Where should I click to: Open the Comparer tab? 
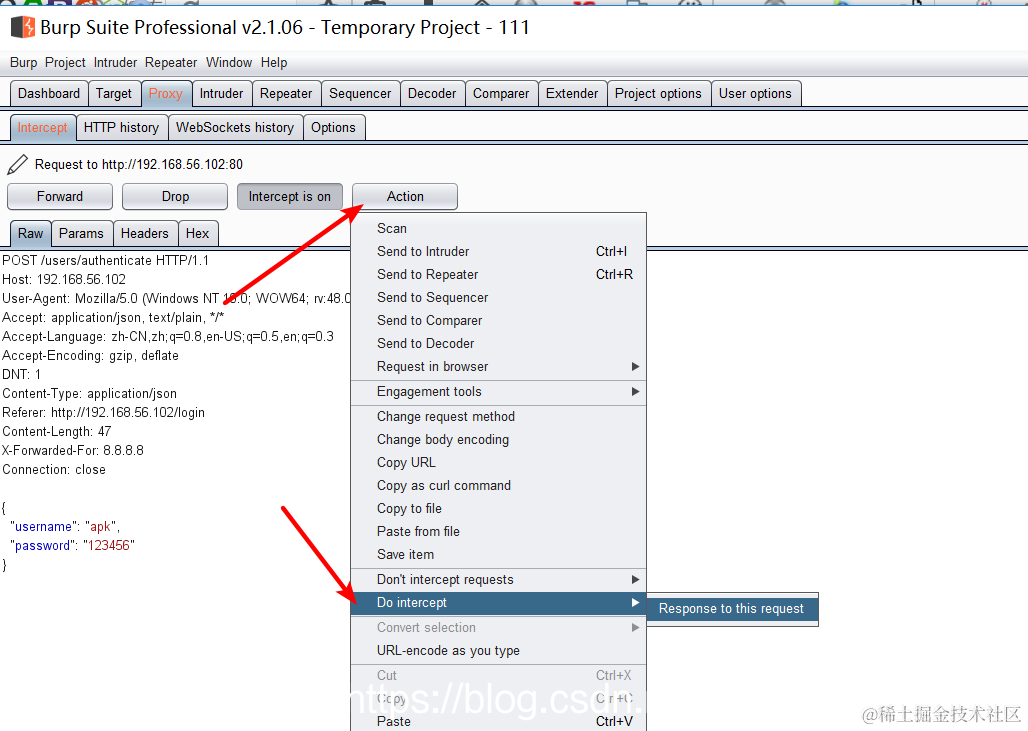[501, 94]
